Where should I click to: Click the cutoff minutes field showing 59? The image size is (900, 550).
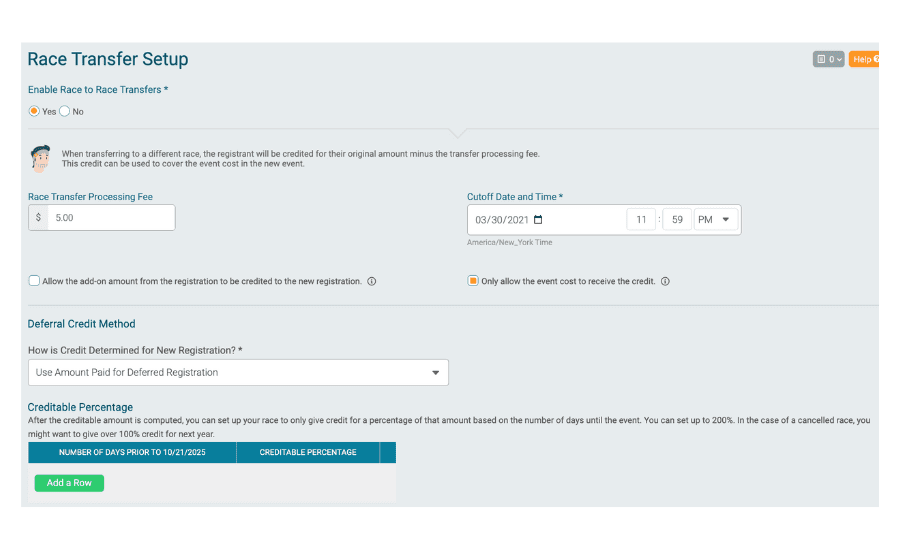[x=677, y=219]
